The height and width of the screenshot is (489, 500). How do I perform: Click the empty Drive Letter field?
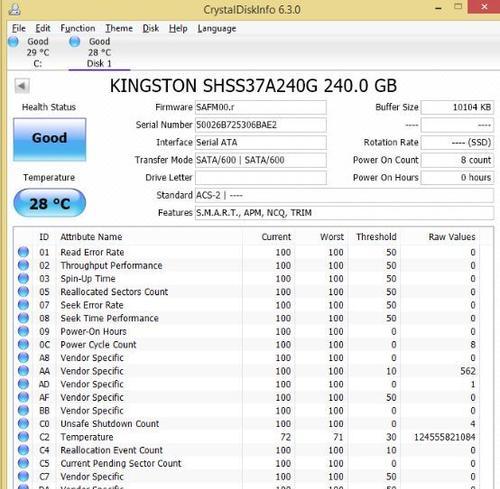pyautogui.click(x=261, y=178)
